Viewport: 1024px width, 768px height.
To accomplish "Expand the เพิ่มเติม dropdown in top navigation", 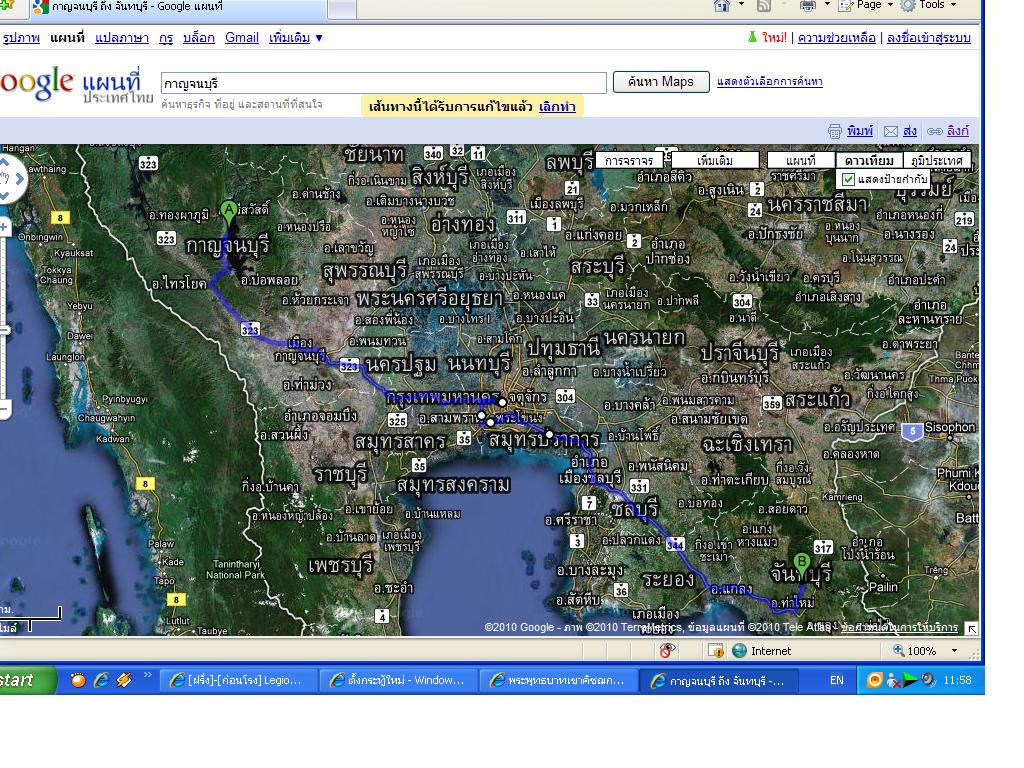I will tap(303, 38).
